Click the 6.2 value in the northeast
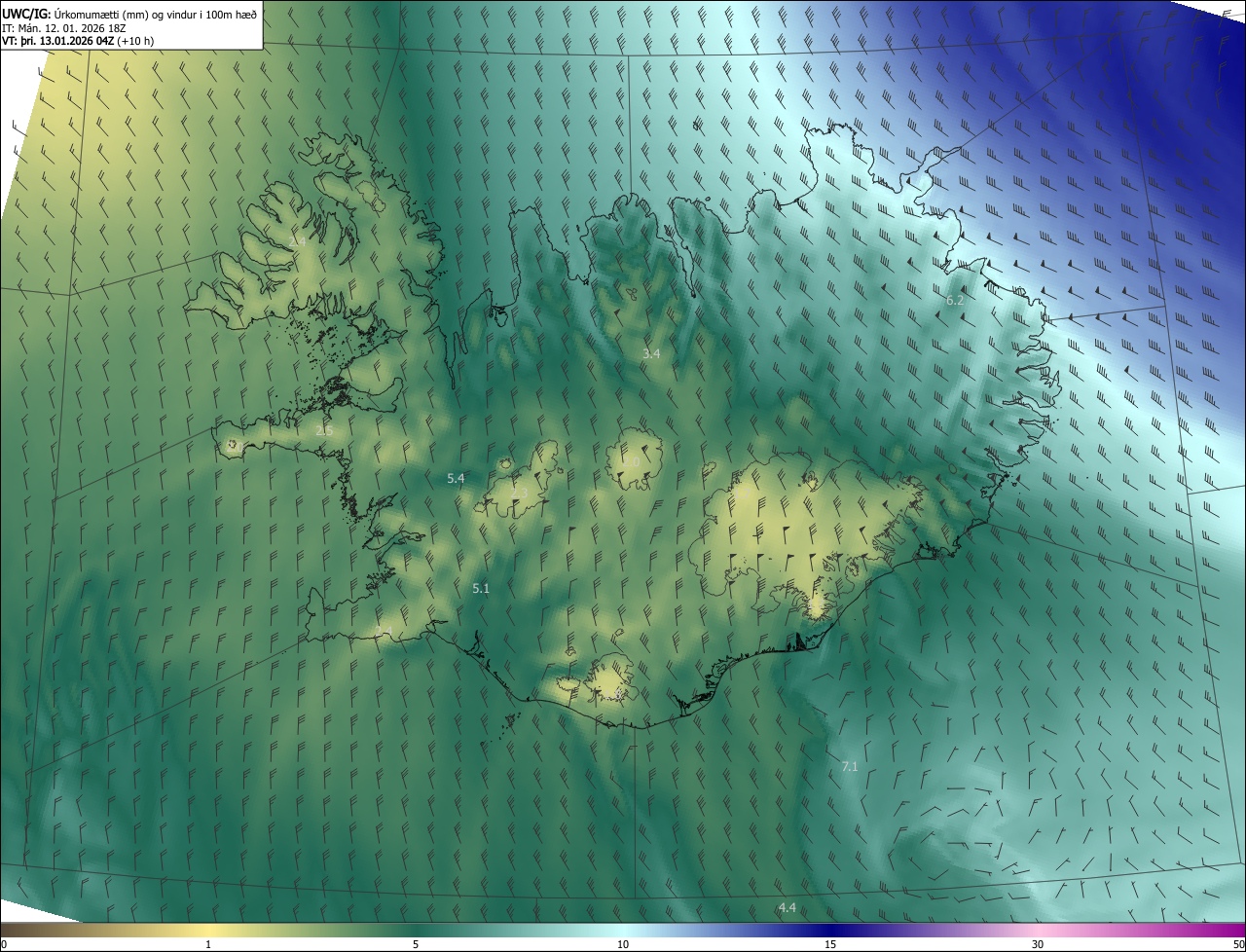This screenshot has width=1246, height=952. pyautogui.click(x=955, y=301)
